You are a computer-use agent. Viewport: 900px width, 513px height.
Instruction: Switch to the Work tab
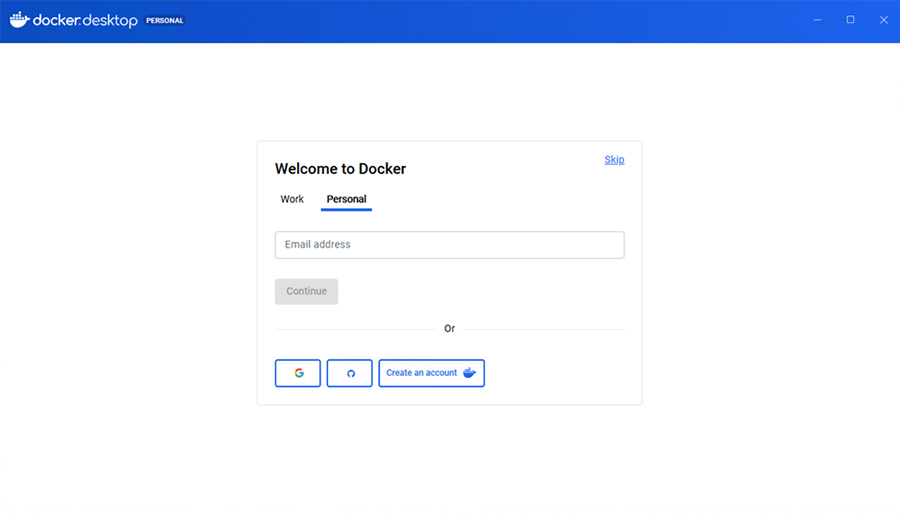[x=292, y=199]
